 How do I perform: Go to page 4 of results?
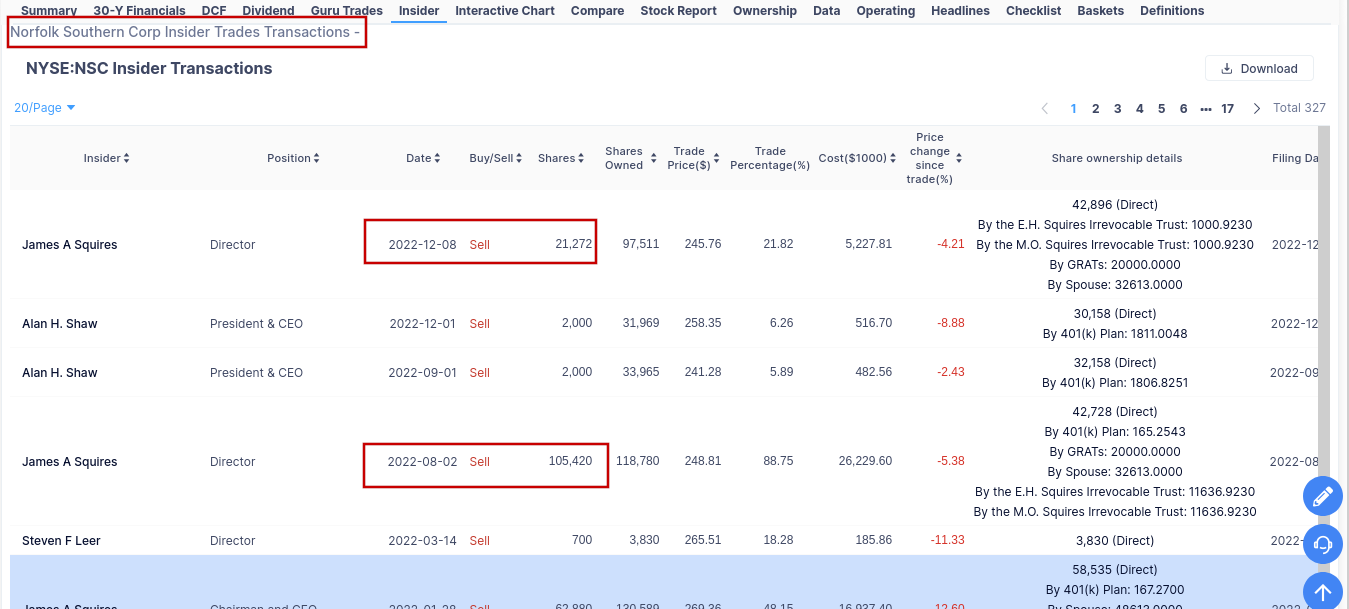coord(1140,108)
